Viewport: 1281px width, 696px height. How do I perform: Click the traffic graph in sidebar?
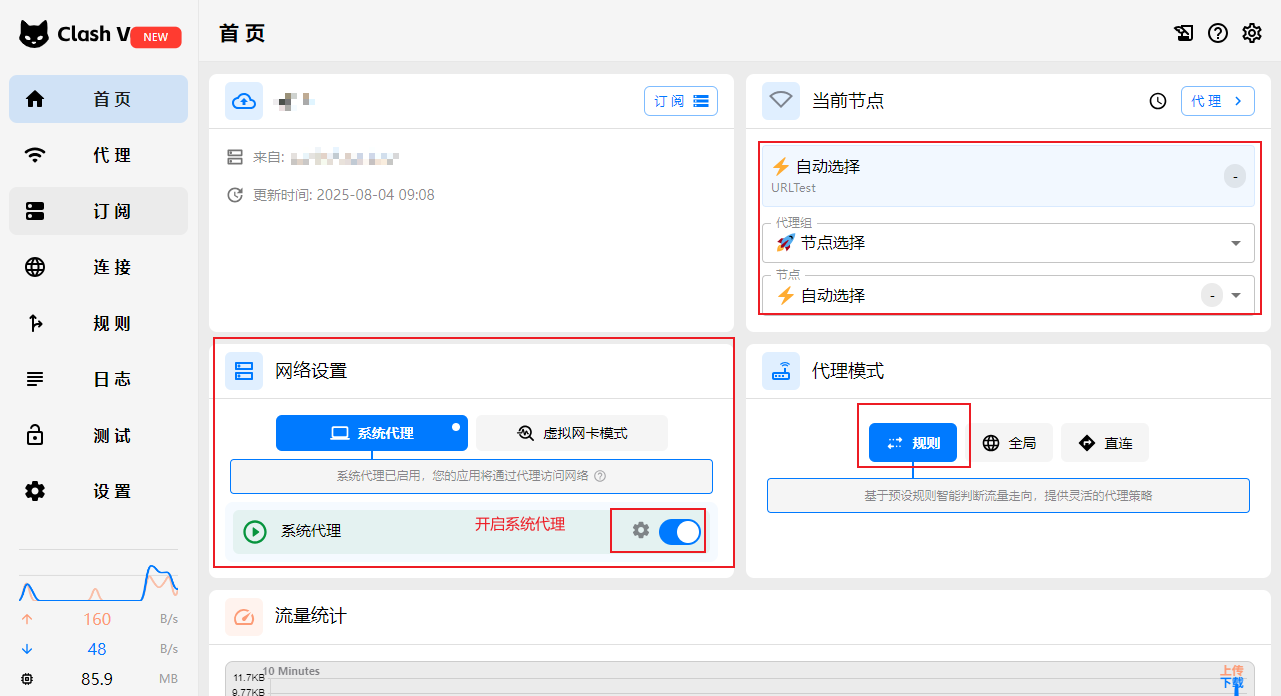click(x=98, y=583)
